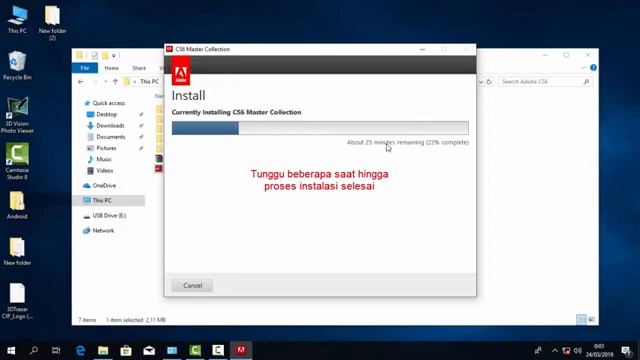Switch to Home ribbon tab in Explorer
Screen dimensions: 640x360
(x=111, y=68)
